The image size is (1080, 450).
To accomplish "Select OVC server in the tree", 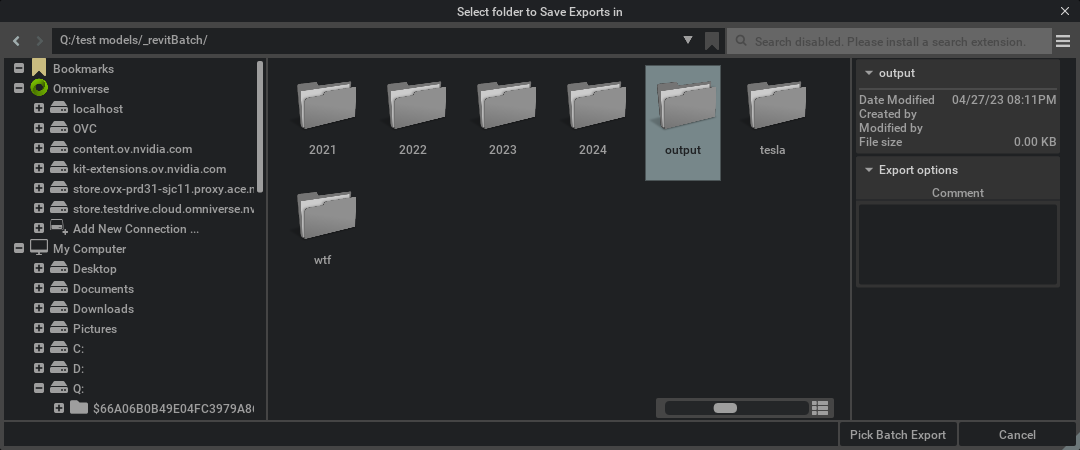I will (x=85, y=129).
